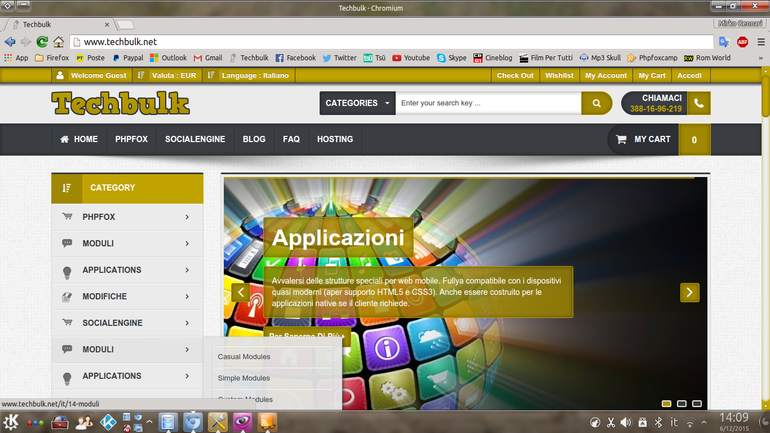The height and width of the screenshot is (433, 770).
Task: Reload the Techbulk page
Action: click(x=42, y=42)
